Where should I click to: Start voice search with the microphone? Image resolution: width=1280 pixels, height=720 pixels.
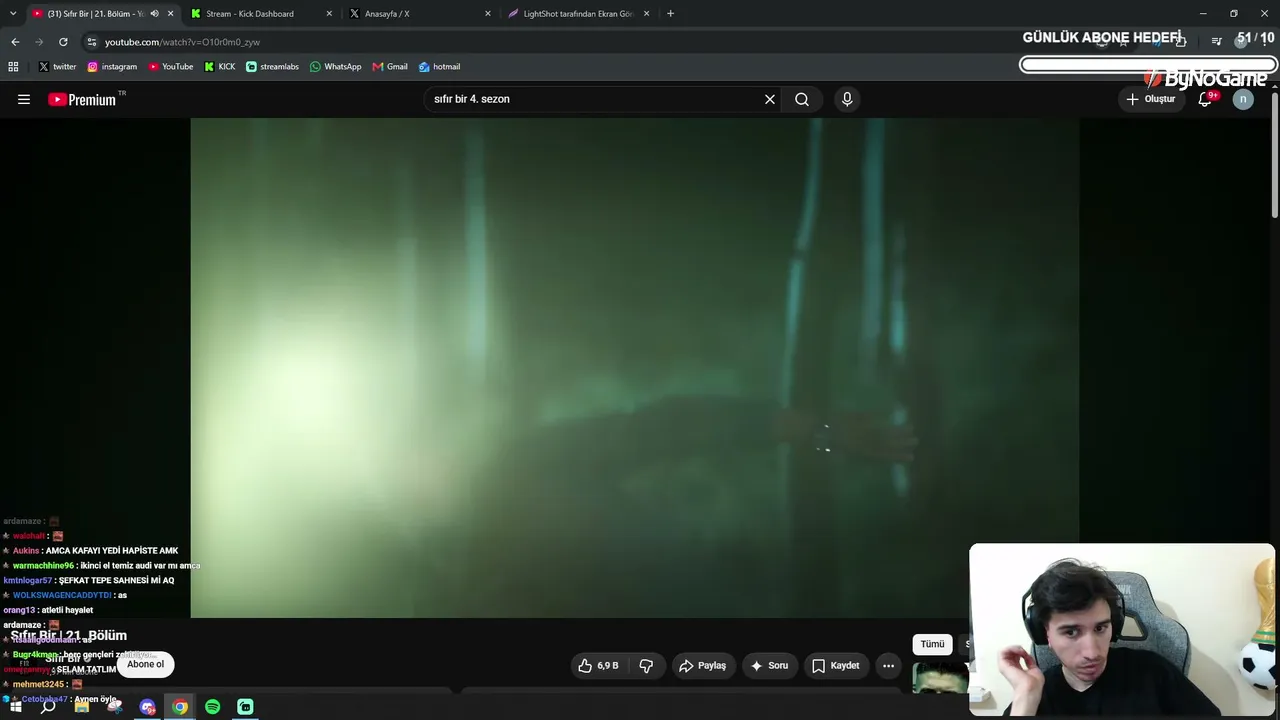[847, 99]
